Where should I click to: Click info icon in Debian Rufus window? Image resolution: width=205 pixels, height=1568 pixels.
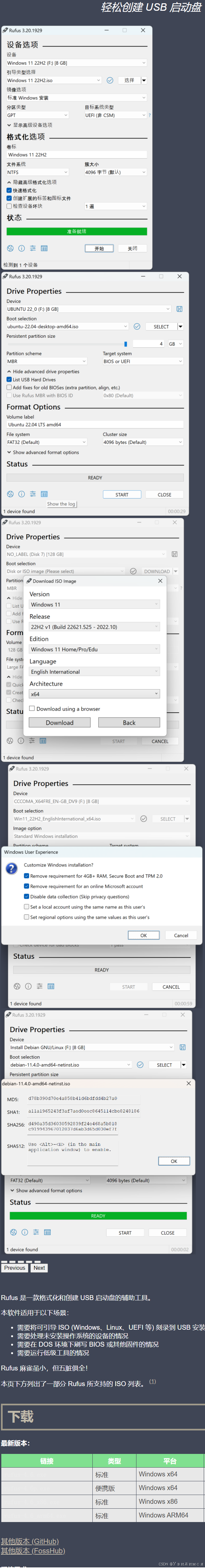click(24, 1232)
